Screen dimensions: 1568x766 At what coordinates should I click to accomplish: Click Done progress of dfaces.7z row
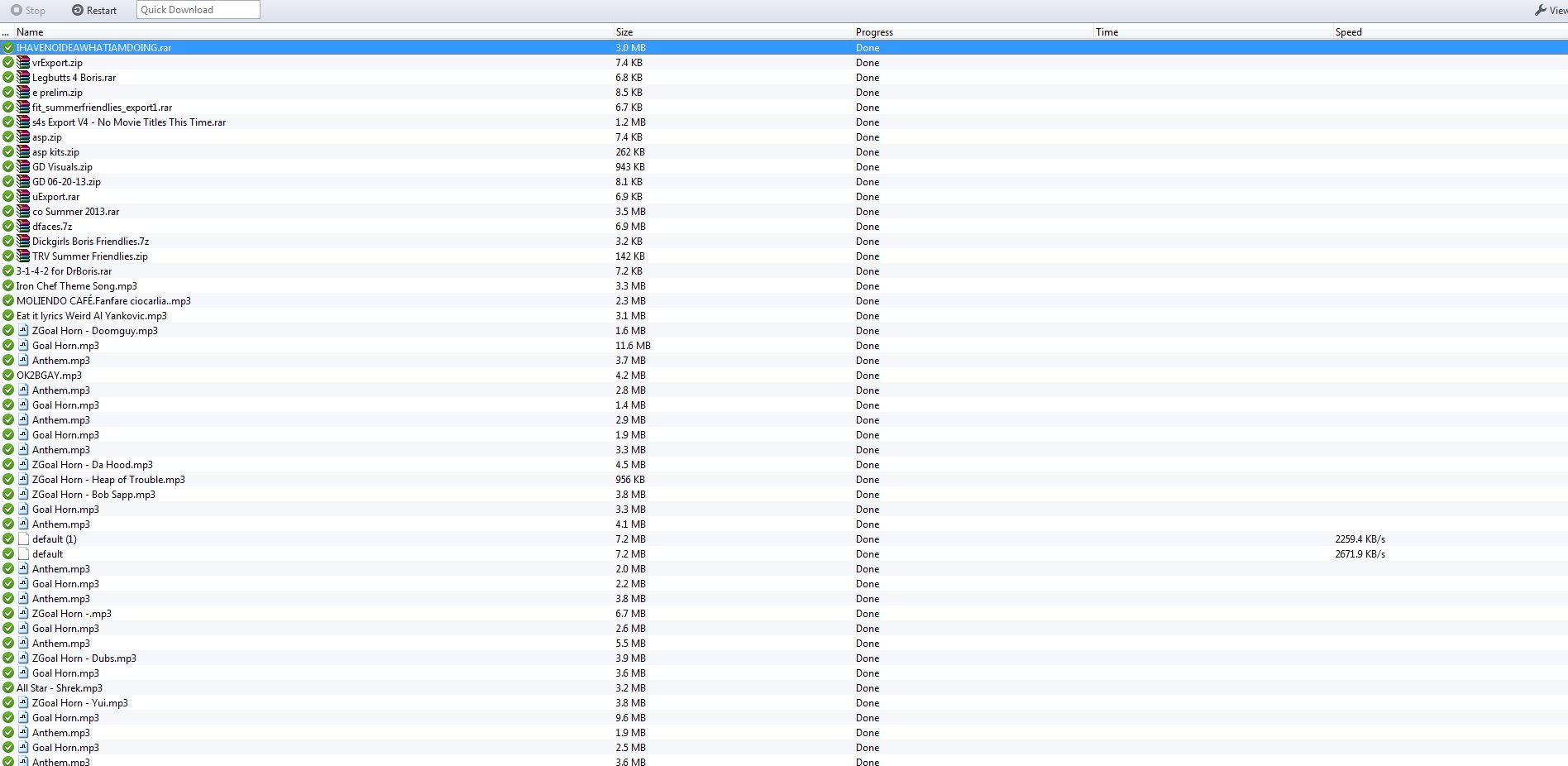click(868, 227)
